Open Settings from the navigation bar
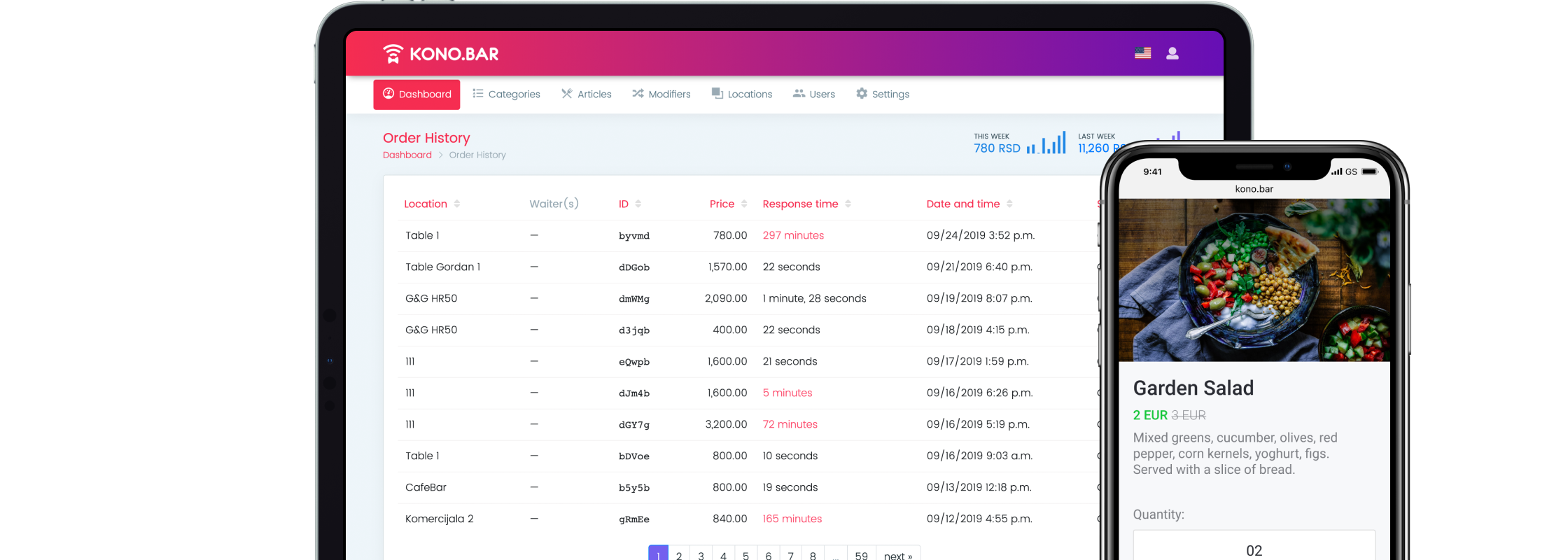The width and height of the screenshot is (1568, 560). click(883, 94)
